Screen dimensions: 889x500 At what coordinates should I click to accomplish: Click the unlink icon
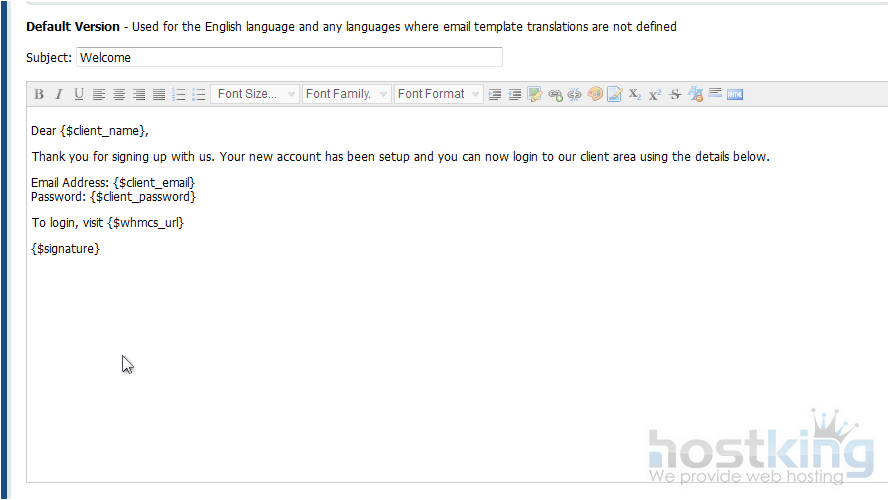click(575, 94)
